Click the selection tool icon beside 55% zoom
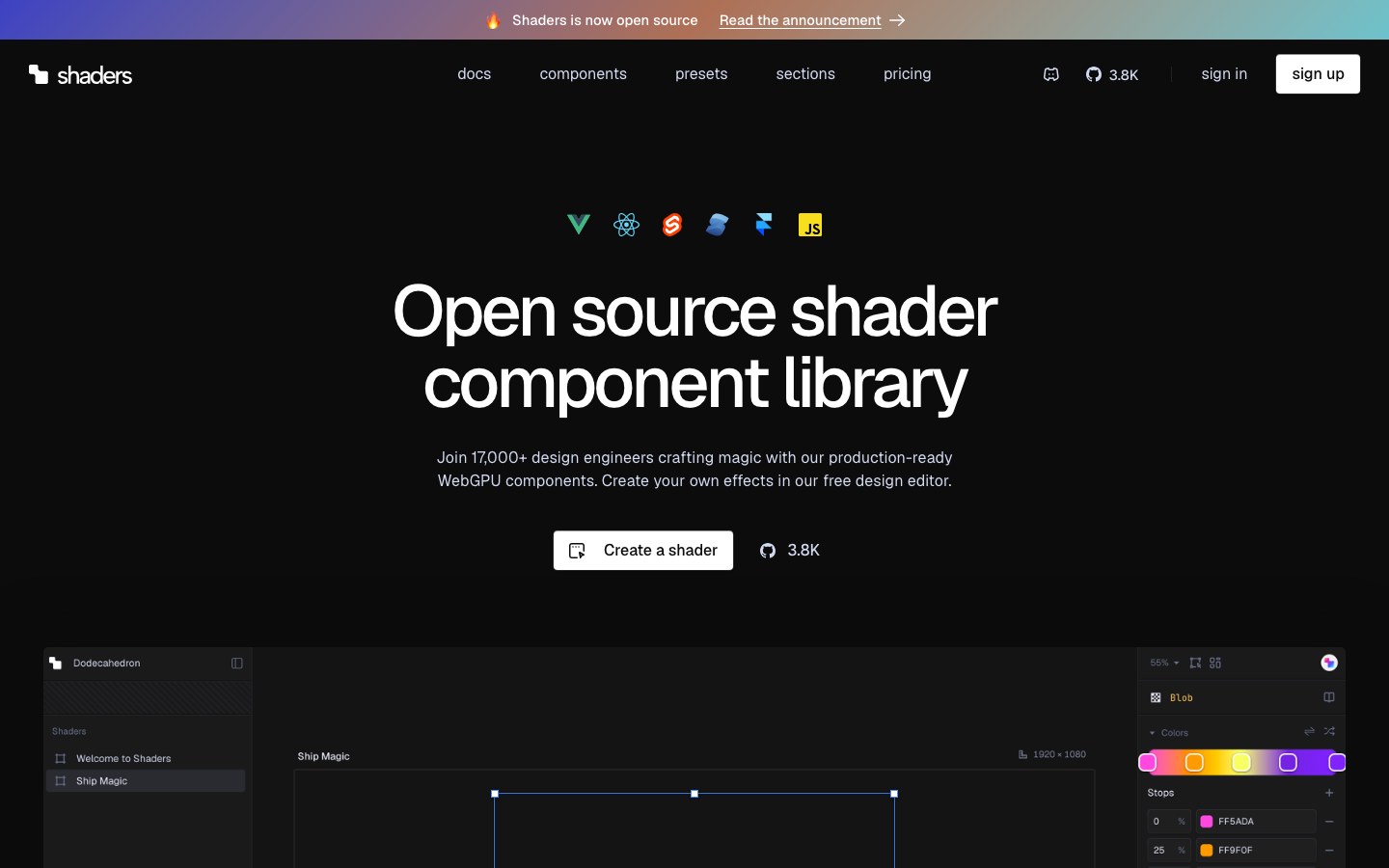 pos(1195,663)
